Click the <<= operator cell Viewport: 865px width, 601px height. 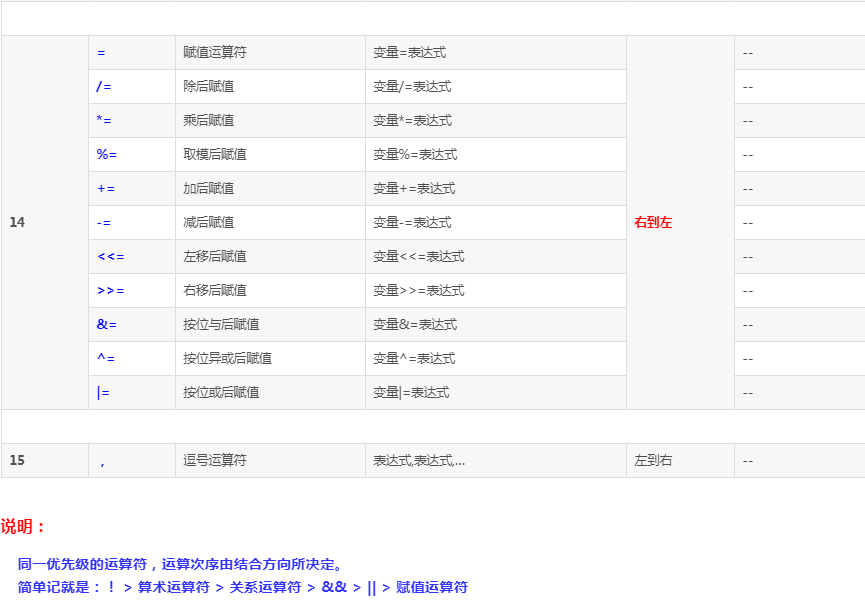point(132,257)
